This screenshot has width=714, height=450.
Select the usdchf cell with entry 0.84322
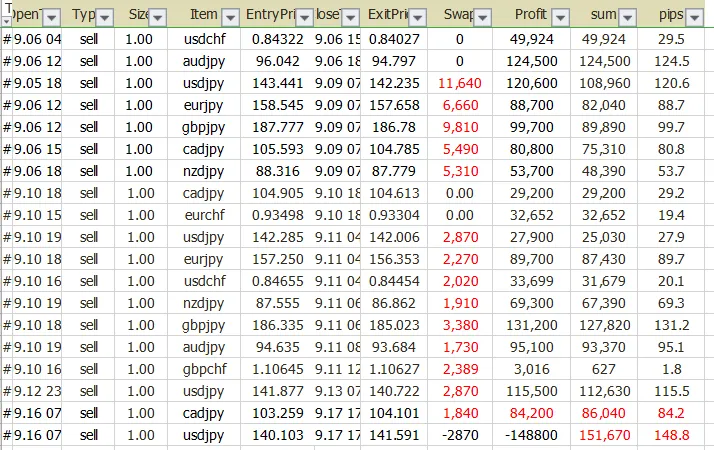[x=204, y=39]
